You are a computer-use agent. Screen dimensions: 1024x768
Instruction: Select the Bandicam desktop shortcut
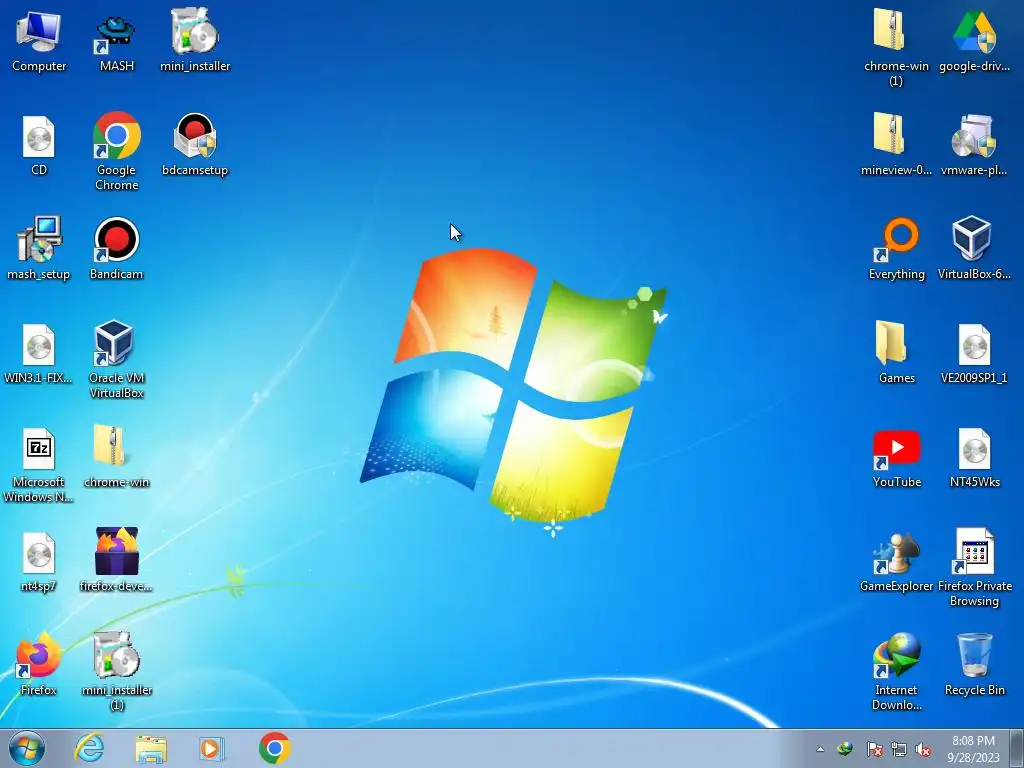point(116,249)
